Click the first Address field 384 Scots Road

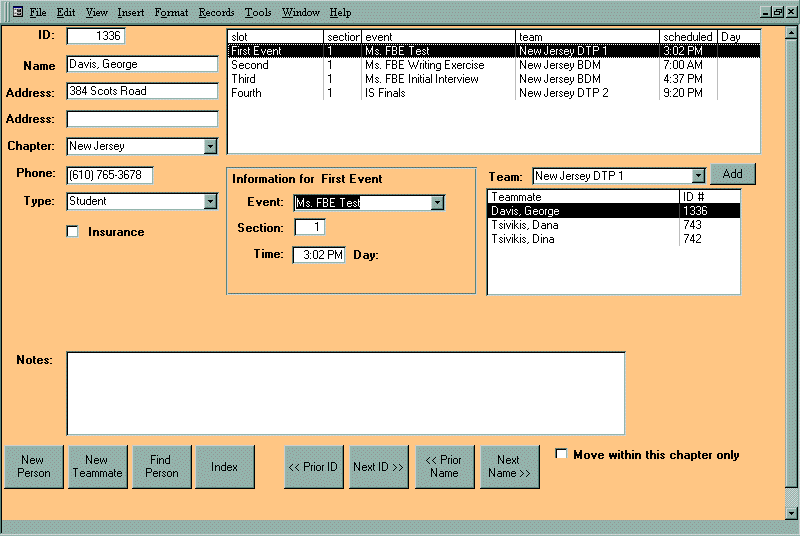(x=142, y=91)
